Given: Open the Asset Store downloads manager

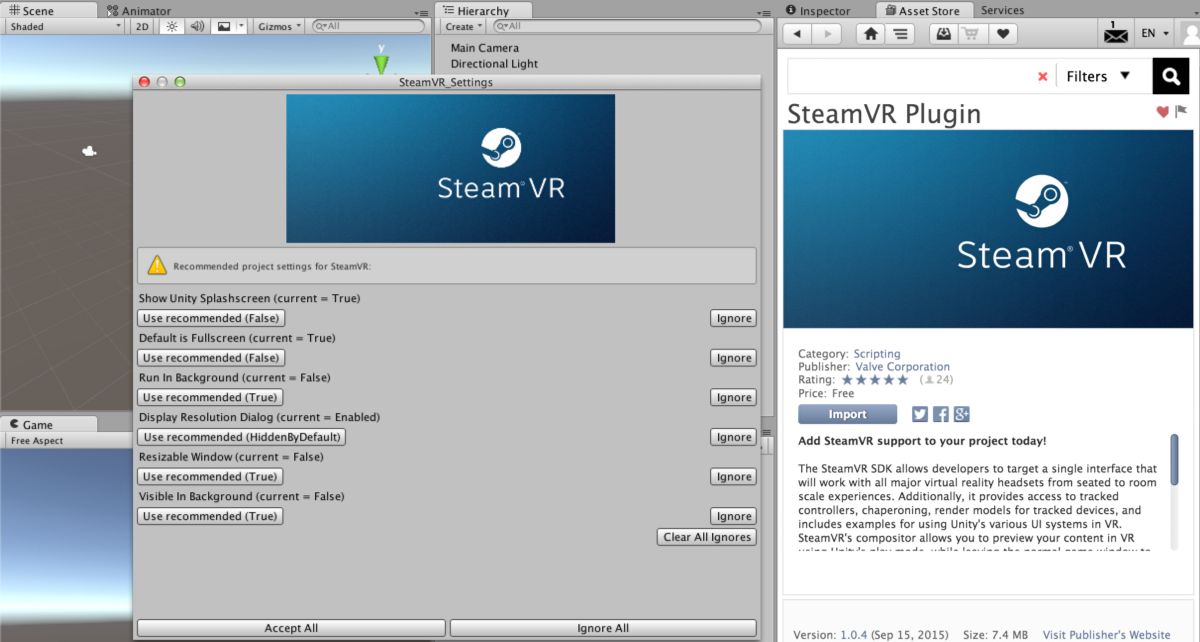Looking at the screenshot, I should (x=943, y=33).
